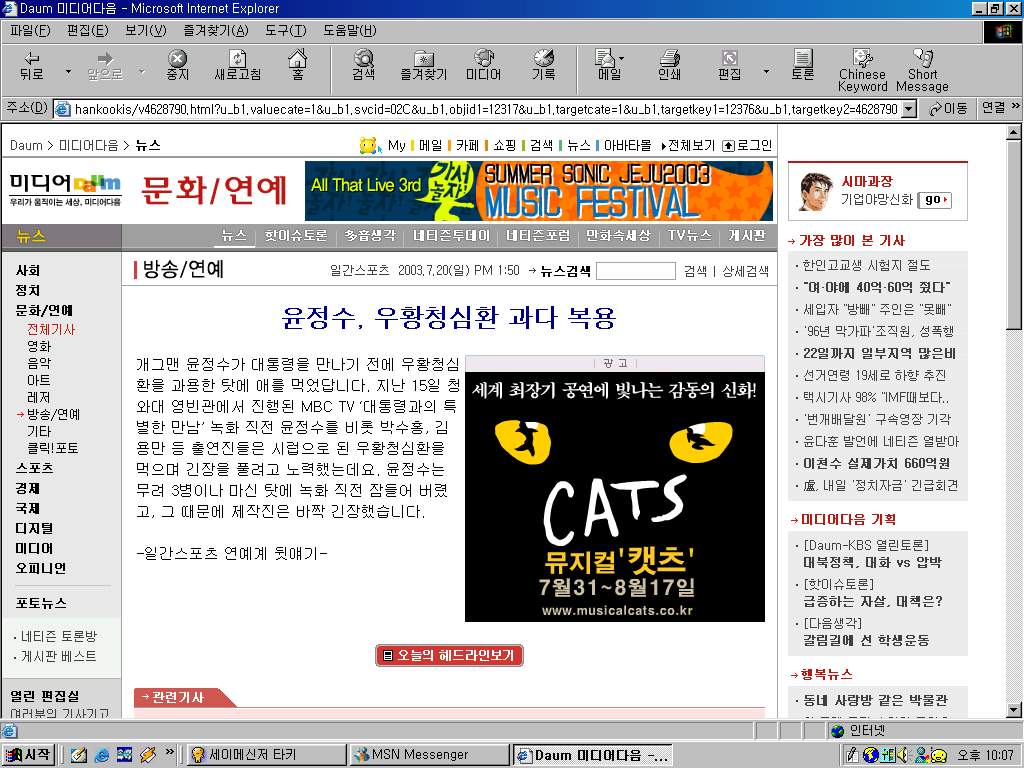
Task: Click the 시작 Start button
Action: click(x=28, y=755)
